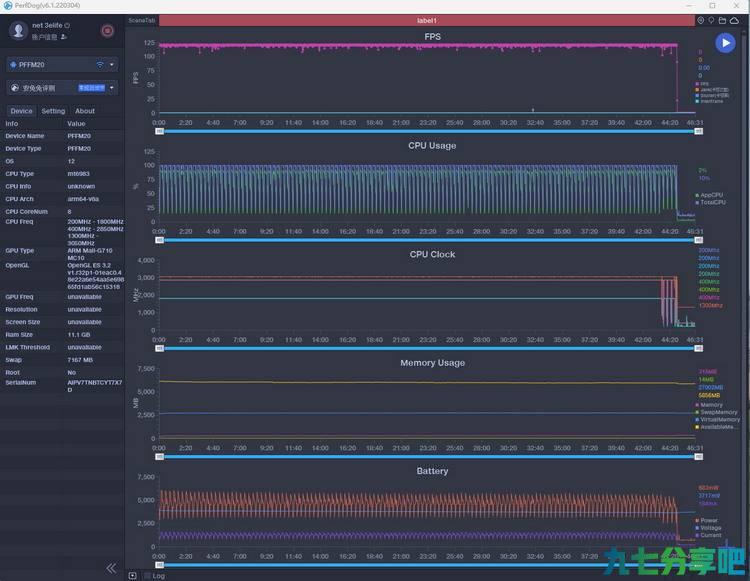Click the CPU Type value mt6983
This screenshot has width=750, height=581.
(x=78, y=174)
